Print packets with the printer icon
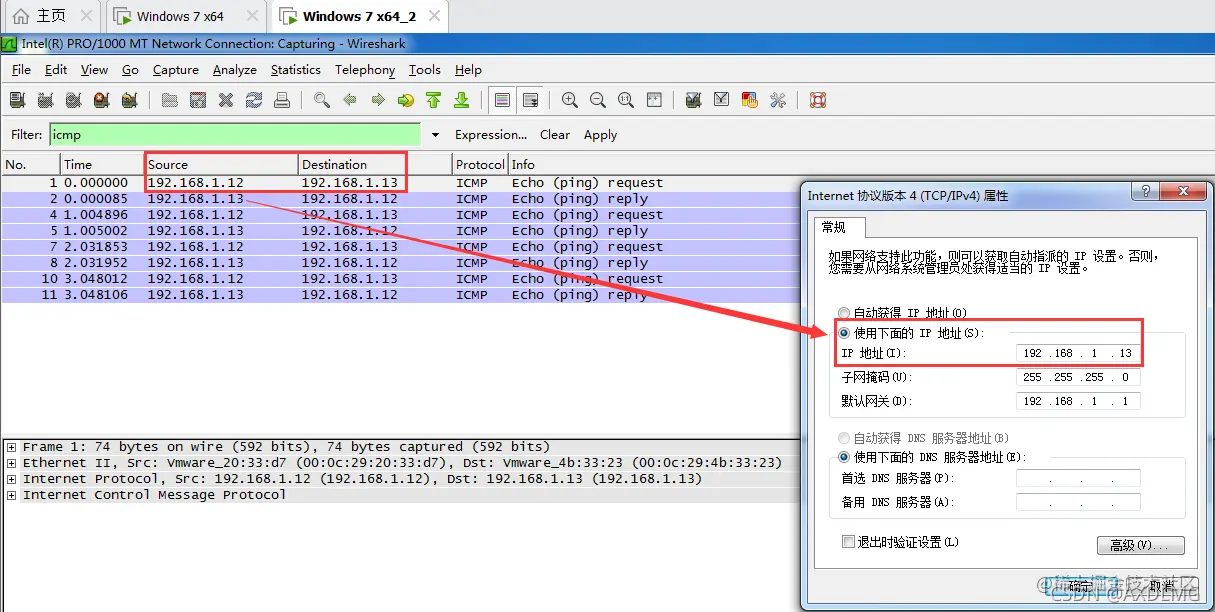 coord(282,100)
